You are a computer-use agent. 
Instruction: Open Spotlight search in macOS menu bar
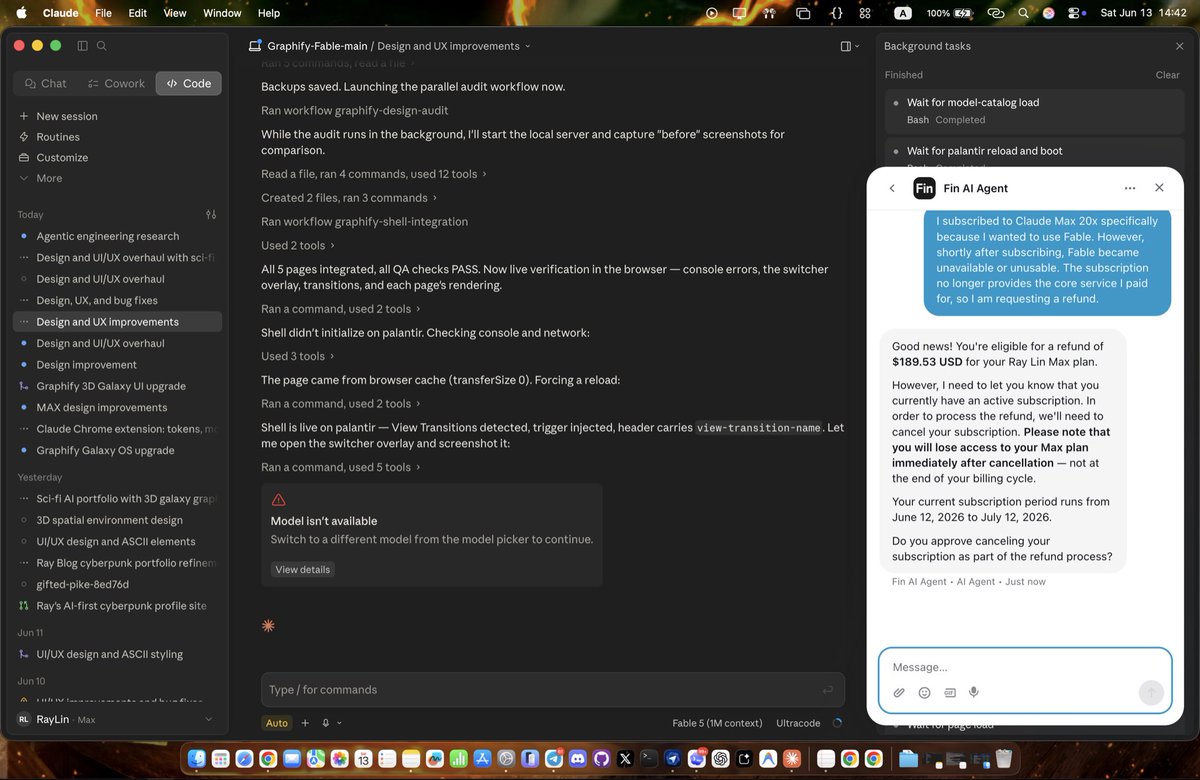coord(1023,13)
